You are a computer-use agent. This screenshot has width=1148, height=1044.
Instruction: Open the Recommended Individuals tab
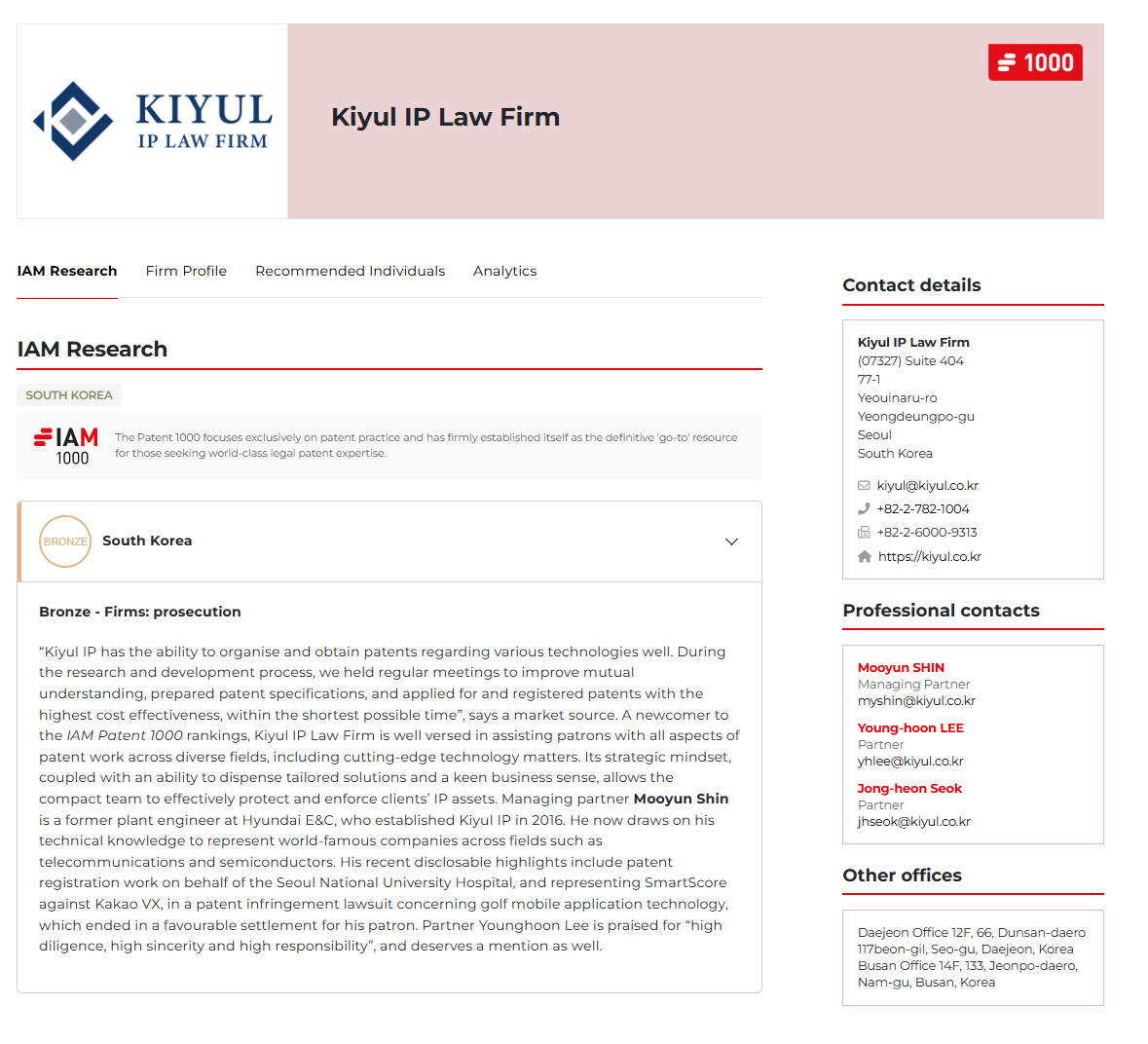pos(350,271)
